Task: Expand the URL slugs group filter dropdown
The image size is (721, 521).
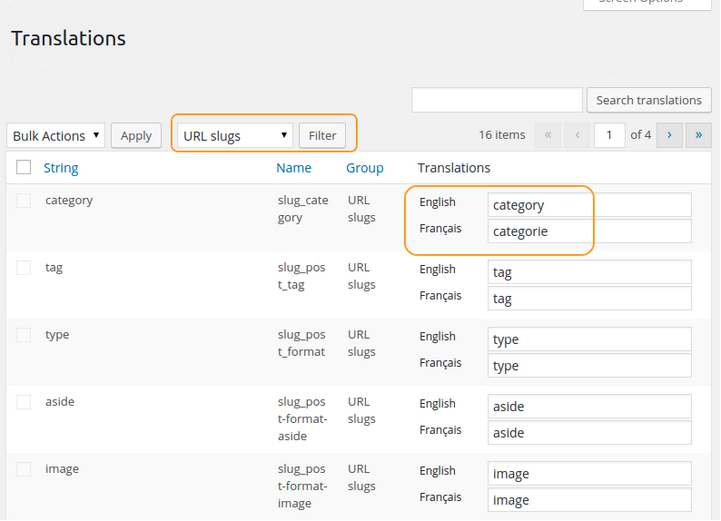Action: pos(235,136)
